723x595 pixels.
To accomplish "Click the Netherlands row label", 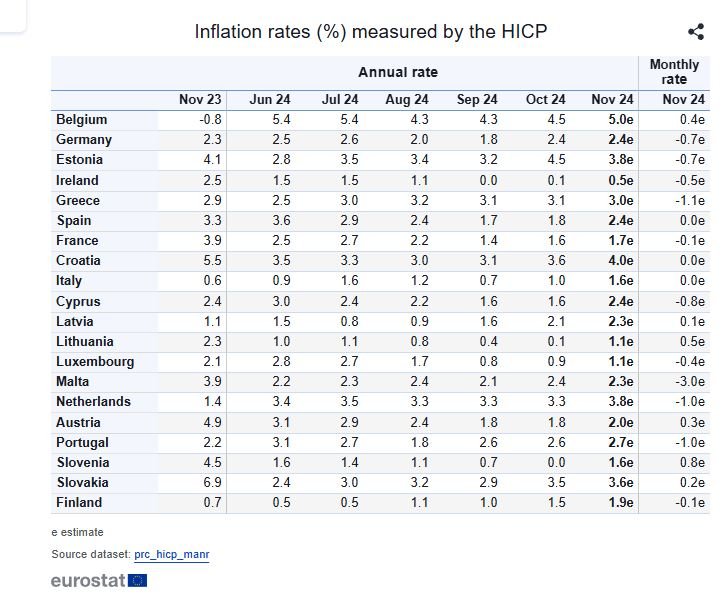I will click(x=93, y=402).
